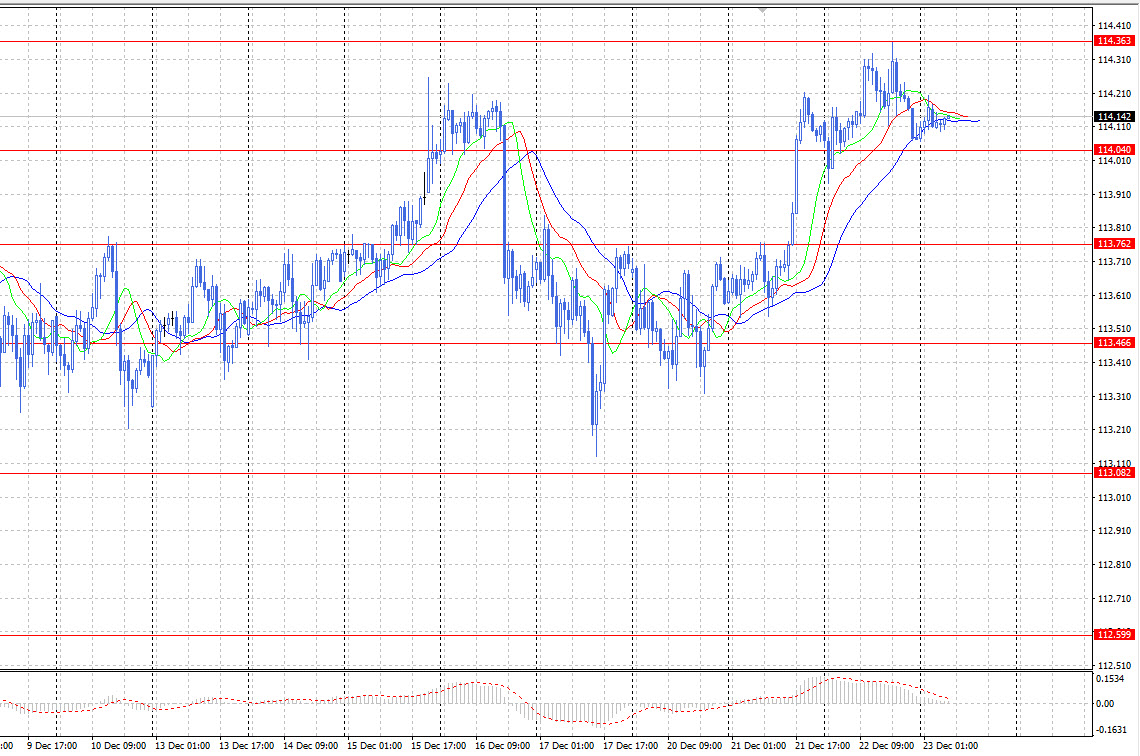Click the 21 Dec 17:00 time label
This screenshot has height=756, width=1140.
click(x=822, y=746)
